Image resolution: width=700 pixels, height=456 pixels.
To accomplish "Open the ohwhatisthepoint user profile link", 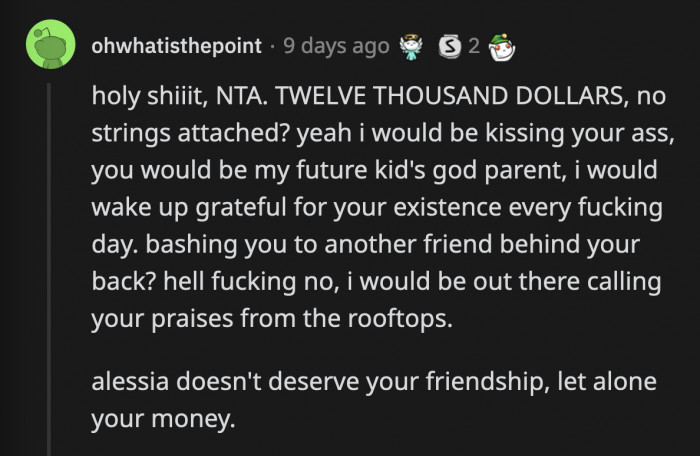I will 176,45.
